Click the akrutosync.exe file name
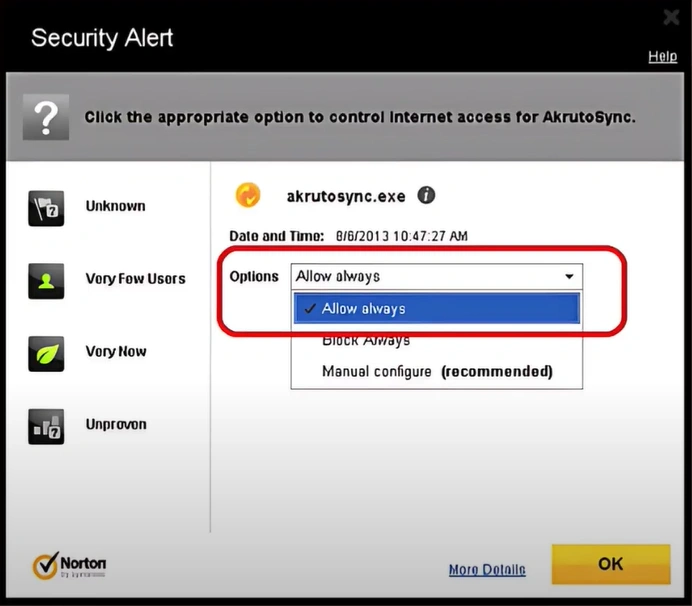The image size is (692, 606). [x=346, y=196]
